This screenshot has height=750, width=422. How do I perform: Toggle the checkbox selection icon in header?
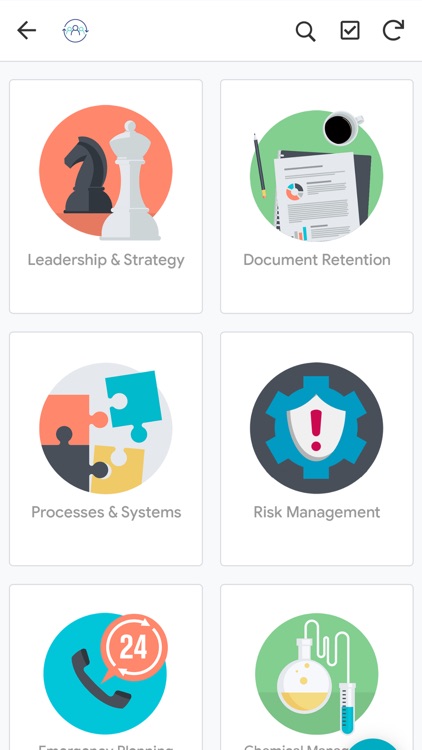[x=350, y=31]
